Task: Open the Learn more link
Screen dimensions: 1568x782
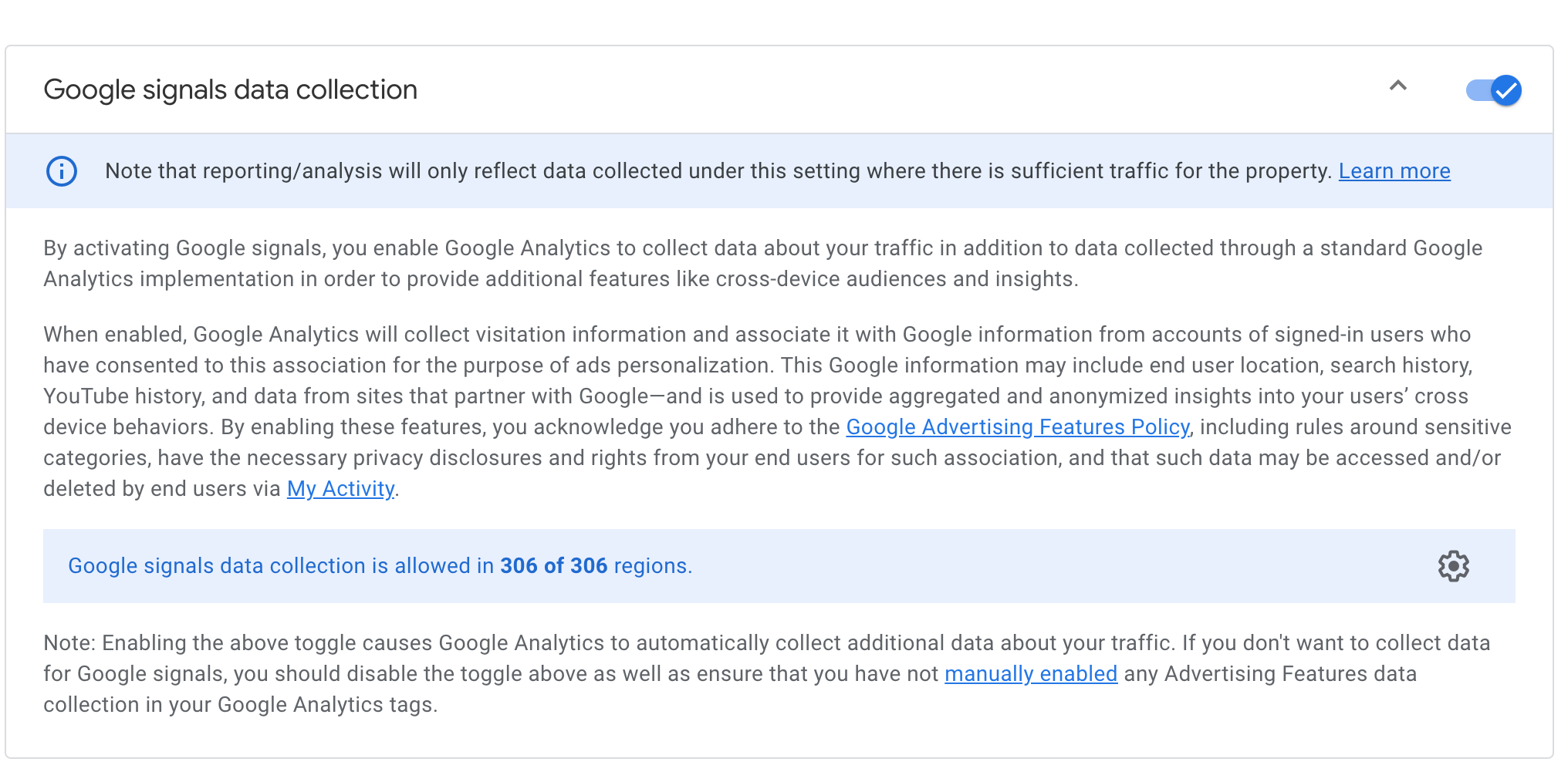Action: [1394, 171]
